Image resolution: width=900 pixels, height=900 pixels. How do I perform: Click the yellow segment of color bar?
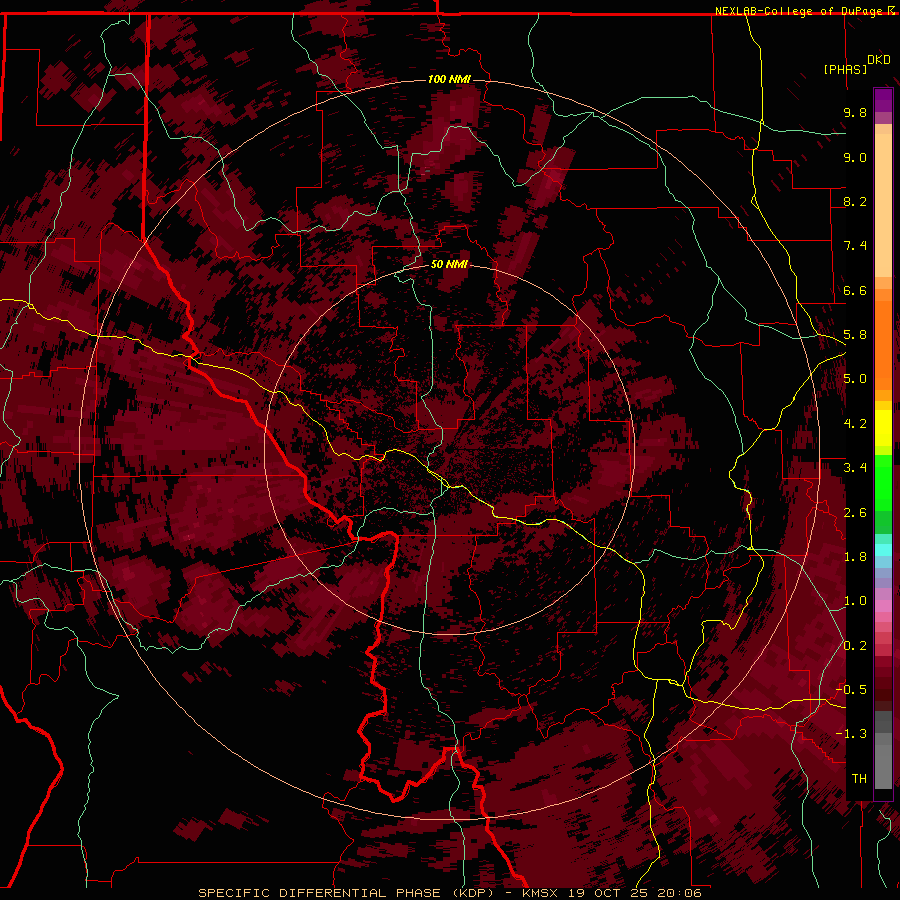pyautogui.click(x=883, y=428)
